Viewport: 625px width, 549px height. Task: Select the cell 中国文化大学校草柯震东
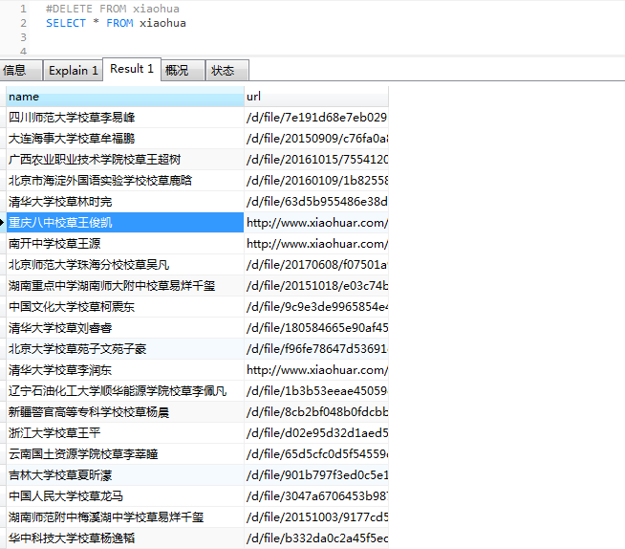125,307
